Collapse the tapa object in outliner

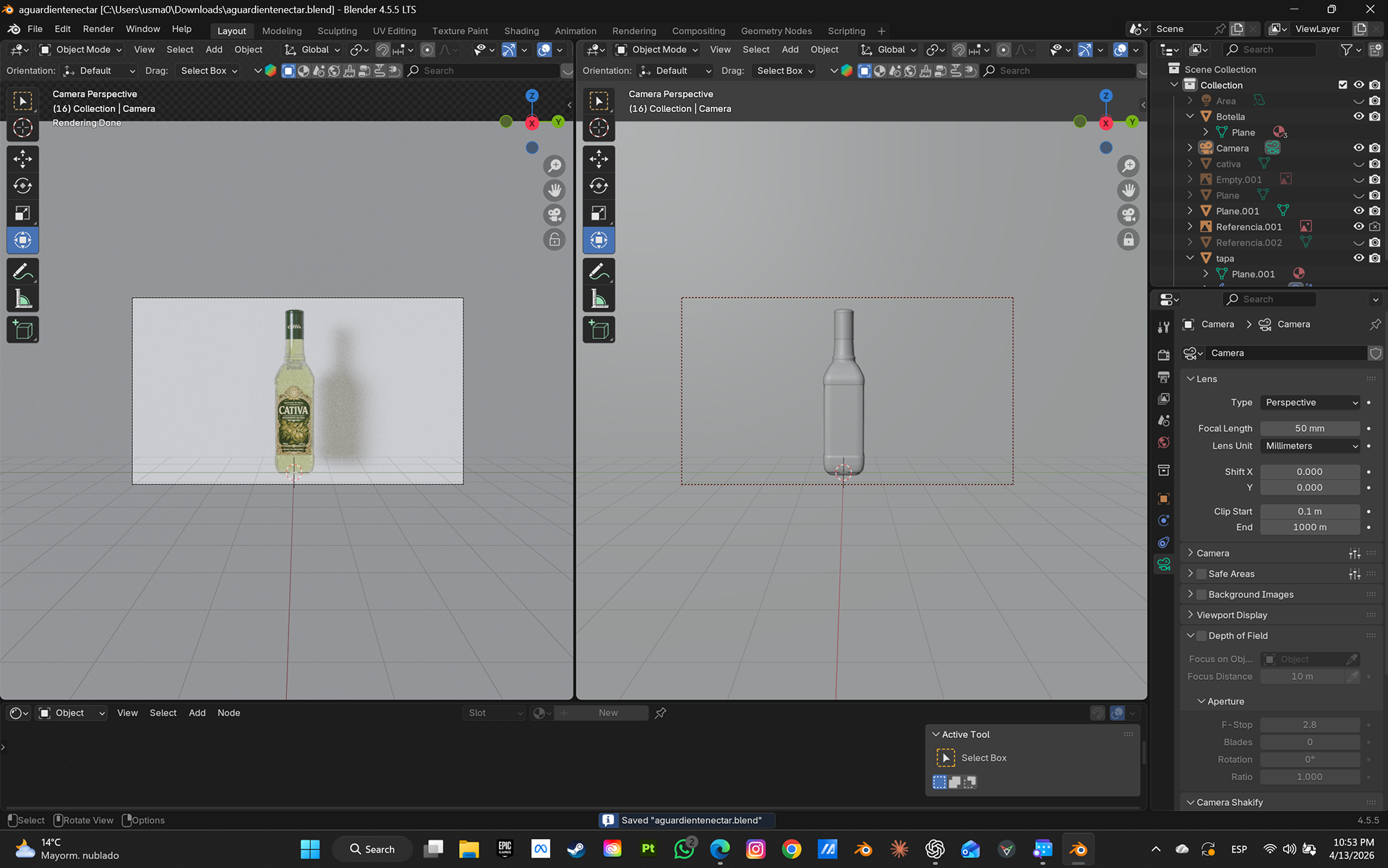1190,258
